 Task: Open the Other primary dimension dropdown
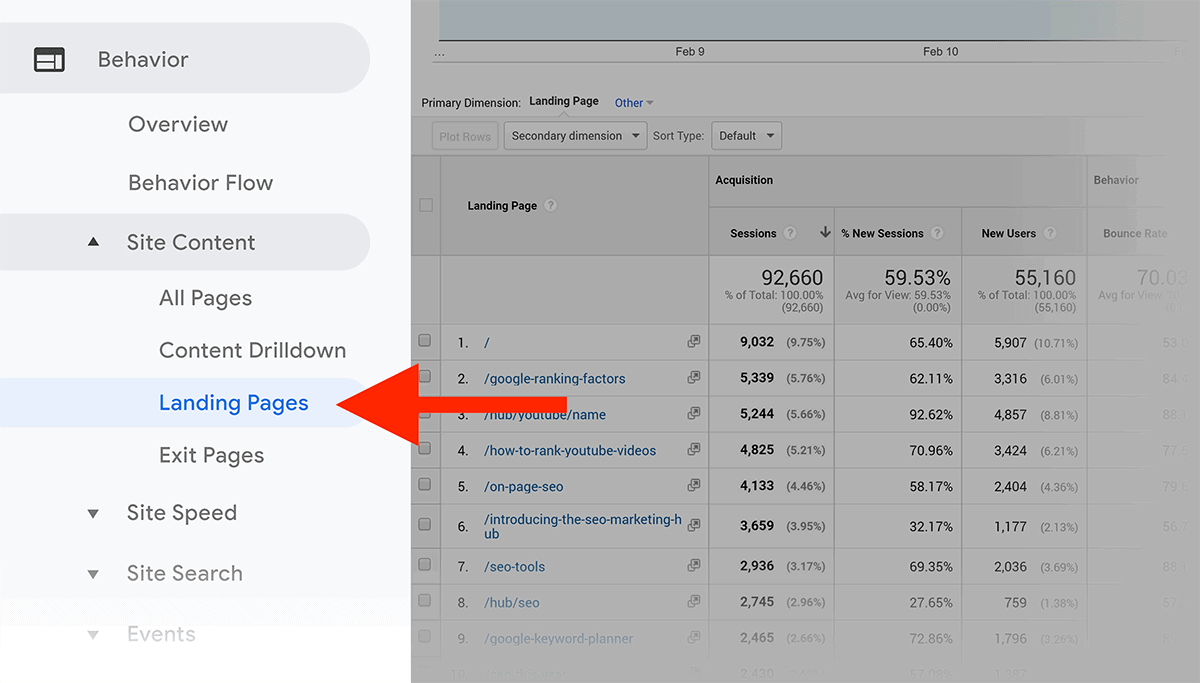click(634, 103)
